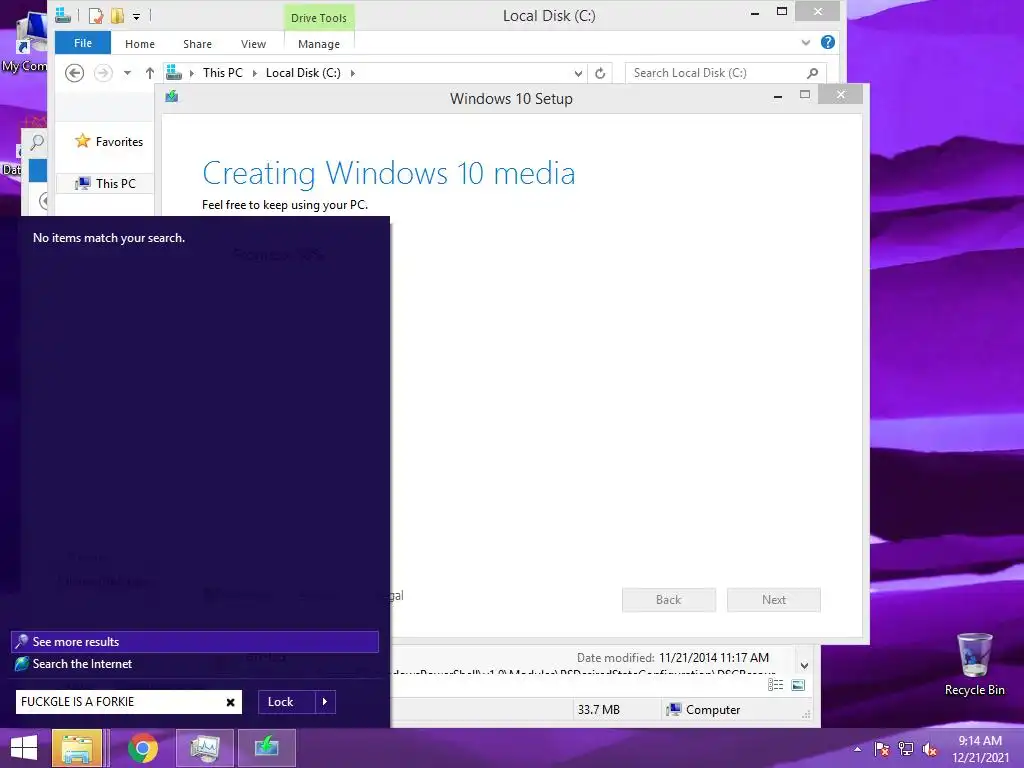Open File Explorer from taskbar
This screenshot has width=1024, height=768.
77,748
